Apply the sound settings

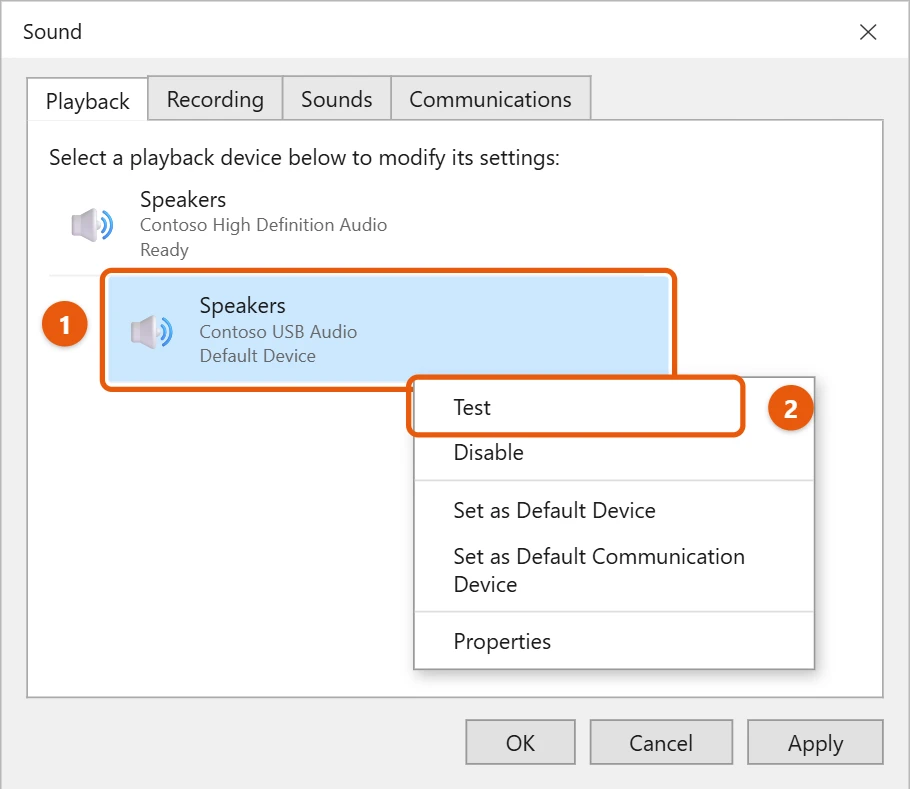[x=815, y=743]
